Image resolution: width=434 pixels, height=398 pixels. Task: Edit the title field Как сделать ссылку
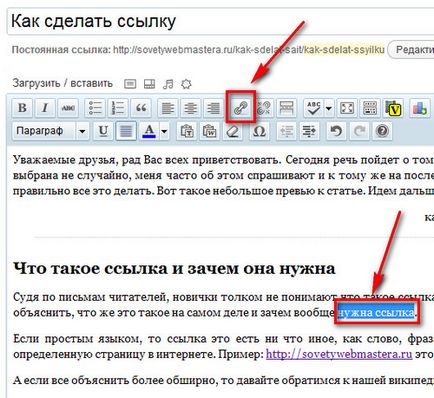coord(220,22)
